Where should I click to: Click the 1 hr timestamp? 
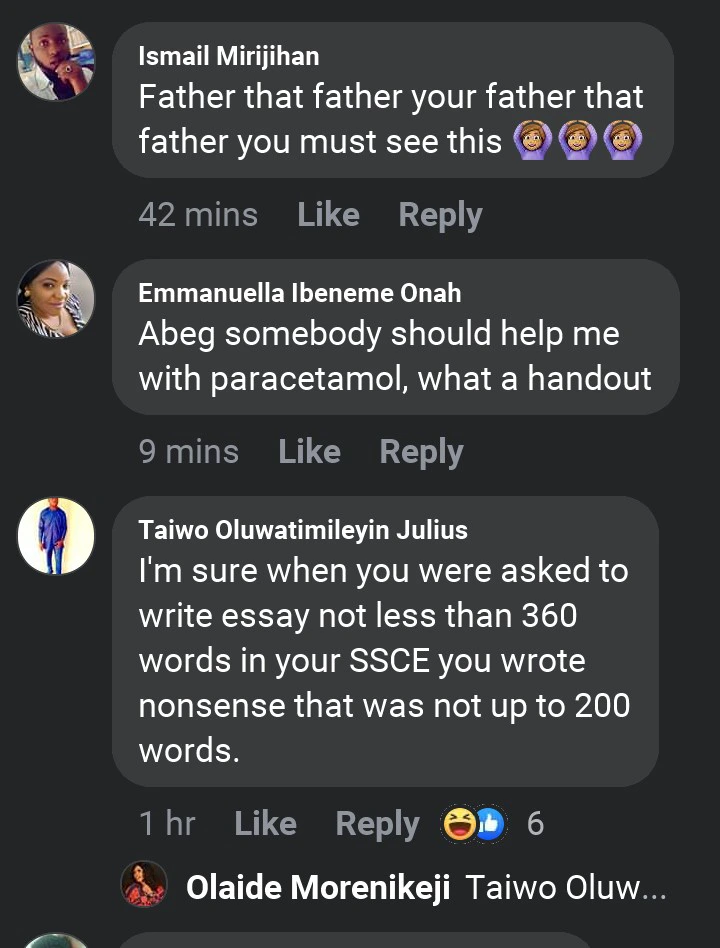pyautogui.click(x=167, y=824)
